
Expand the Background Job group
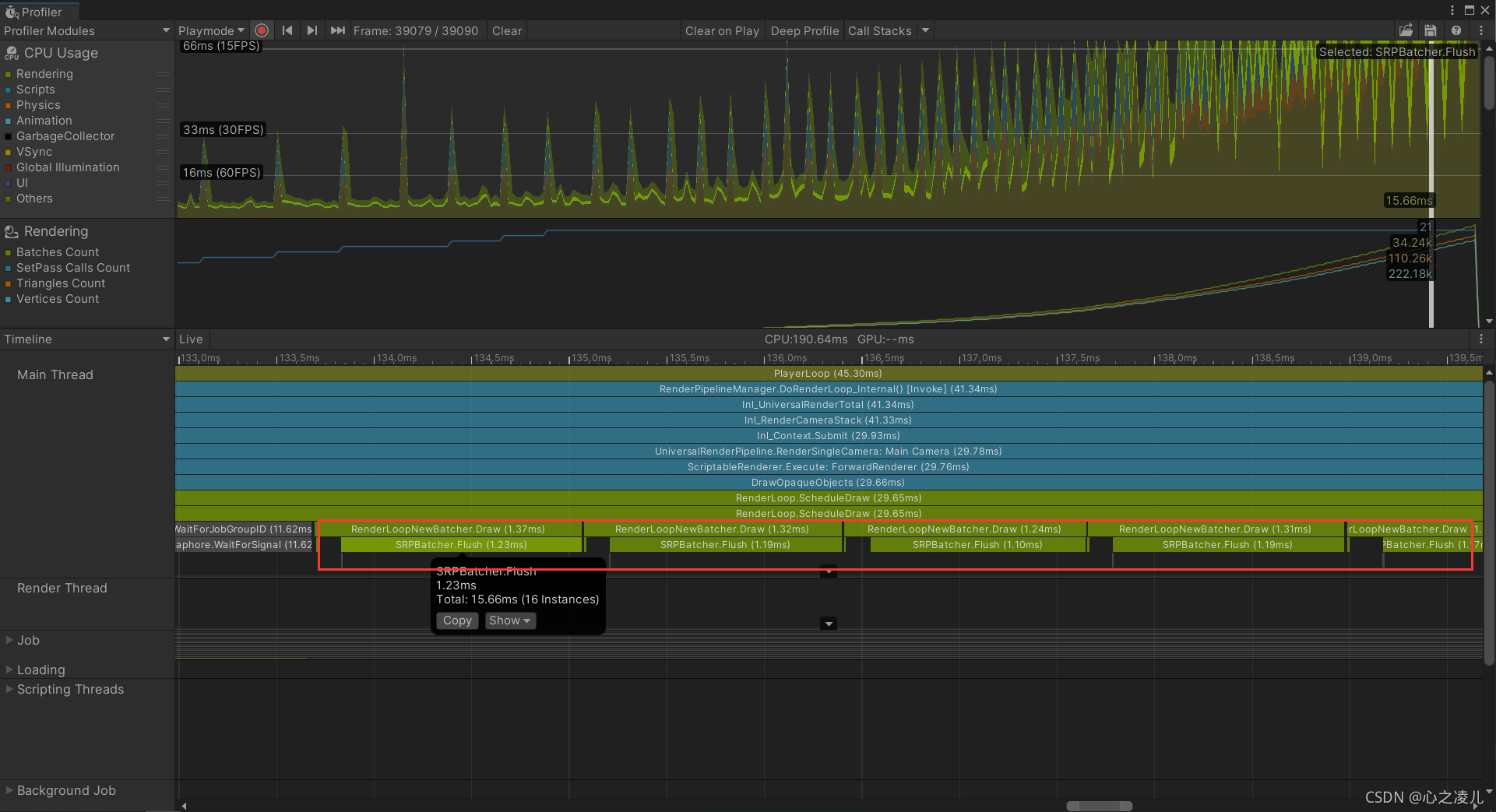[x=9, y=790]
